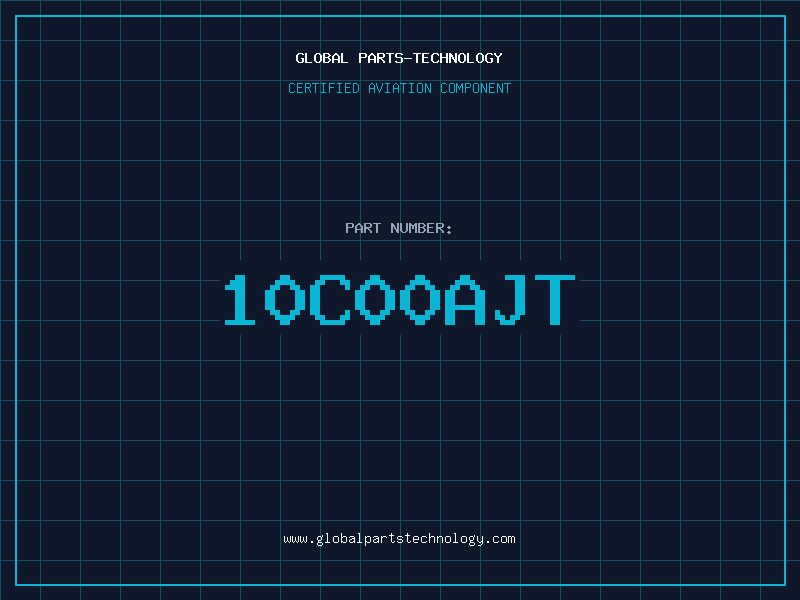The image size is (800, 600).
Task: Click the word COMPONENT in the subtitle
Action: (x=476, y=88)
